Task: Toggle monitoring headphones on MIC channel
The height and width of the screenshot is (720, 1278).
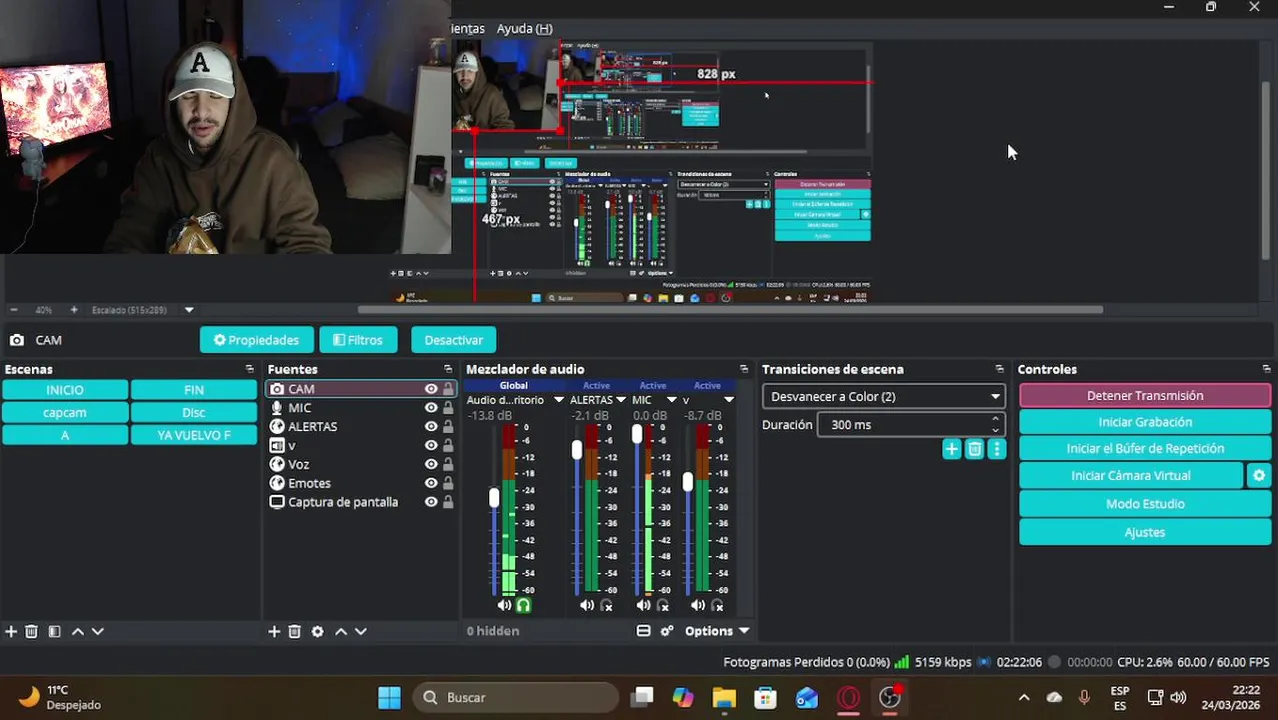Action: 662,605
